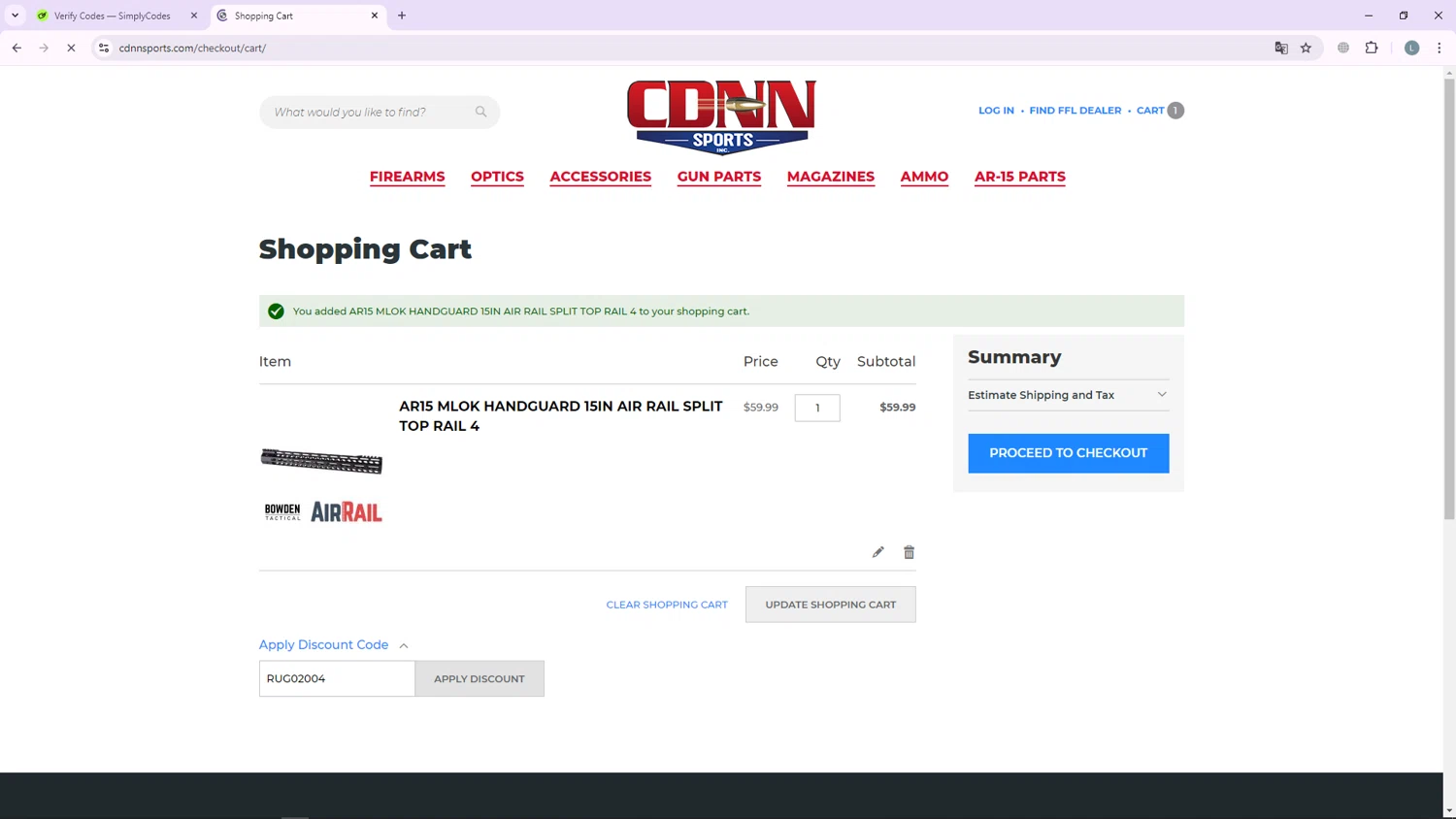Image resolution: width=1456 pixels, height=819 pixels.
Task: Open the AMMO menu
Action: pos(924,177)
